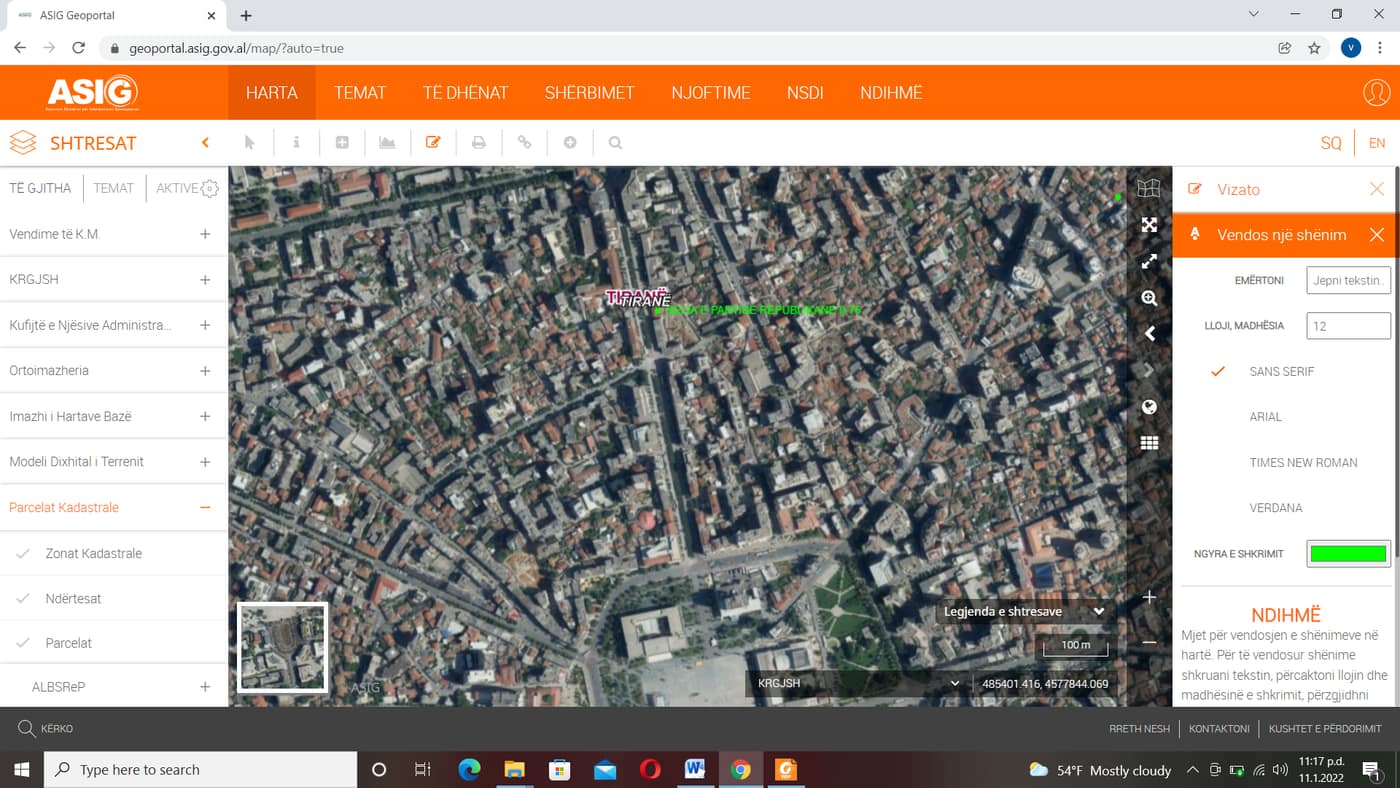The image size is (1400, 788).
Task: Switch to the TEMAT layers tab
Action: 113,188
